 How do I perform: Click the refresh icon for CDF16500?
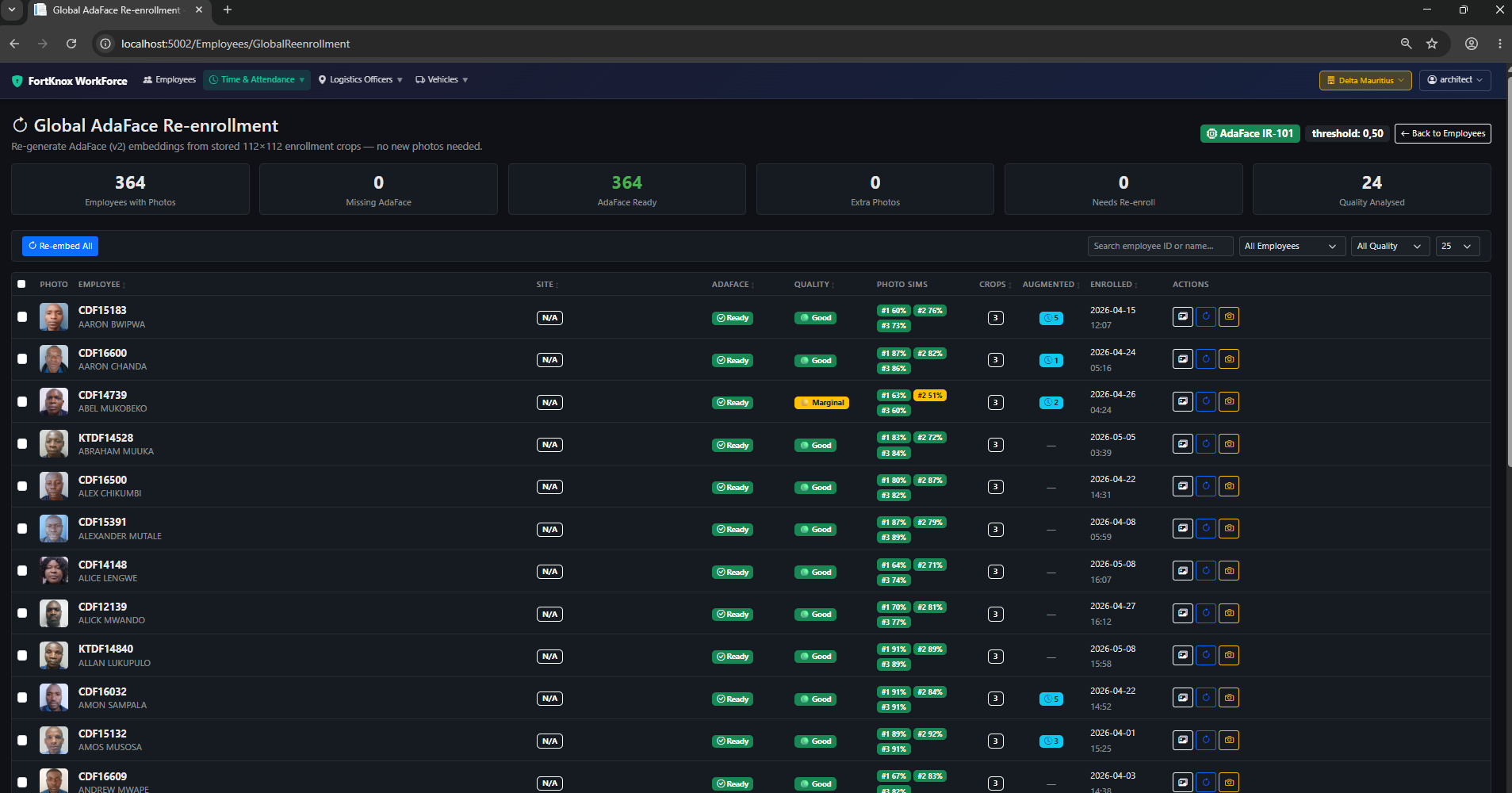(x=1205, y=486)
